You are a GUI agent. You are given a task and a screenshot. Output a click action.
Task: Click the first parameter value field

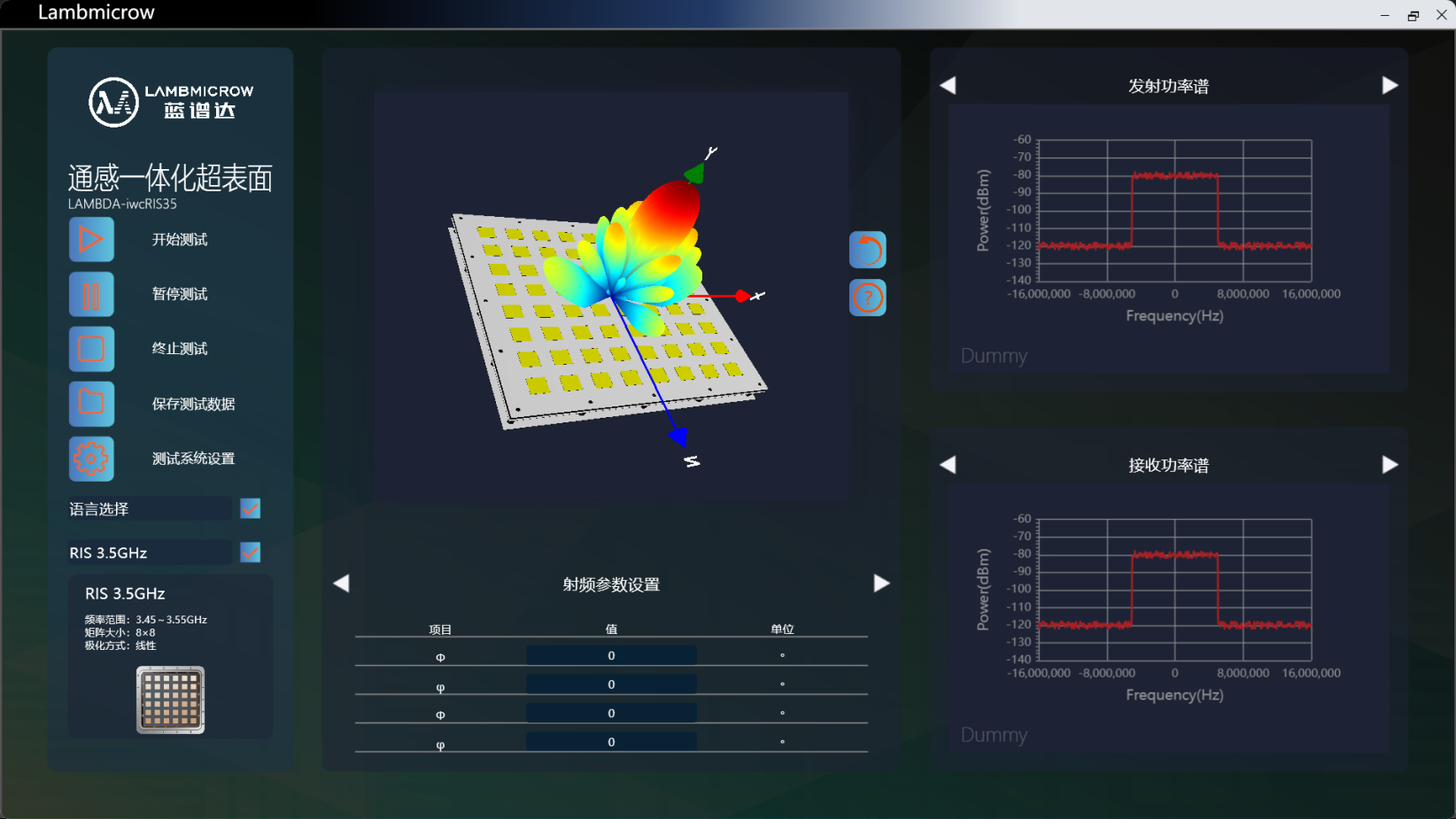tap(611, 656)
